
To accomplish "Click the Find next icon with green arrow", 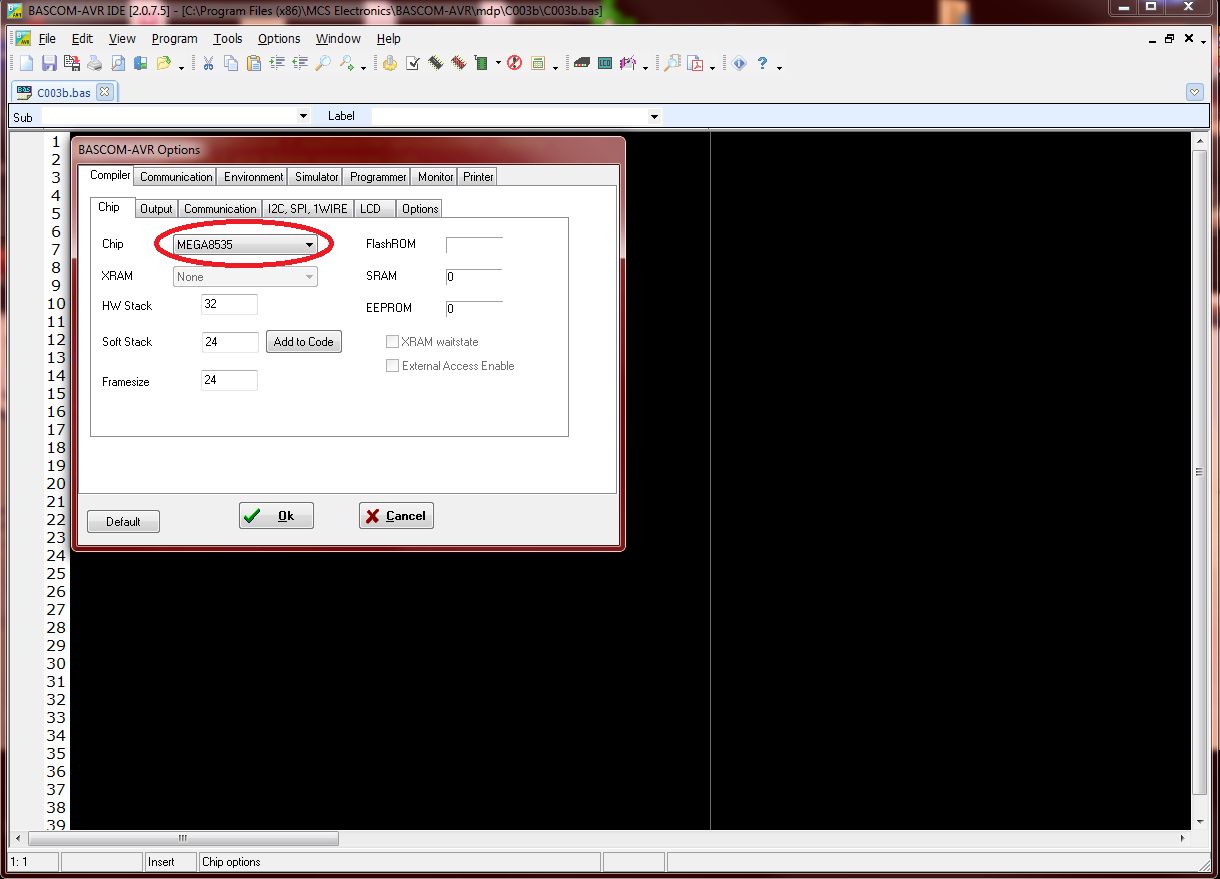I will click(346, 64).
